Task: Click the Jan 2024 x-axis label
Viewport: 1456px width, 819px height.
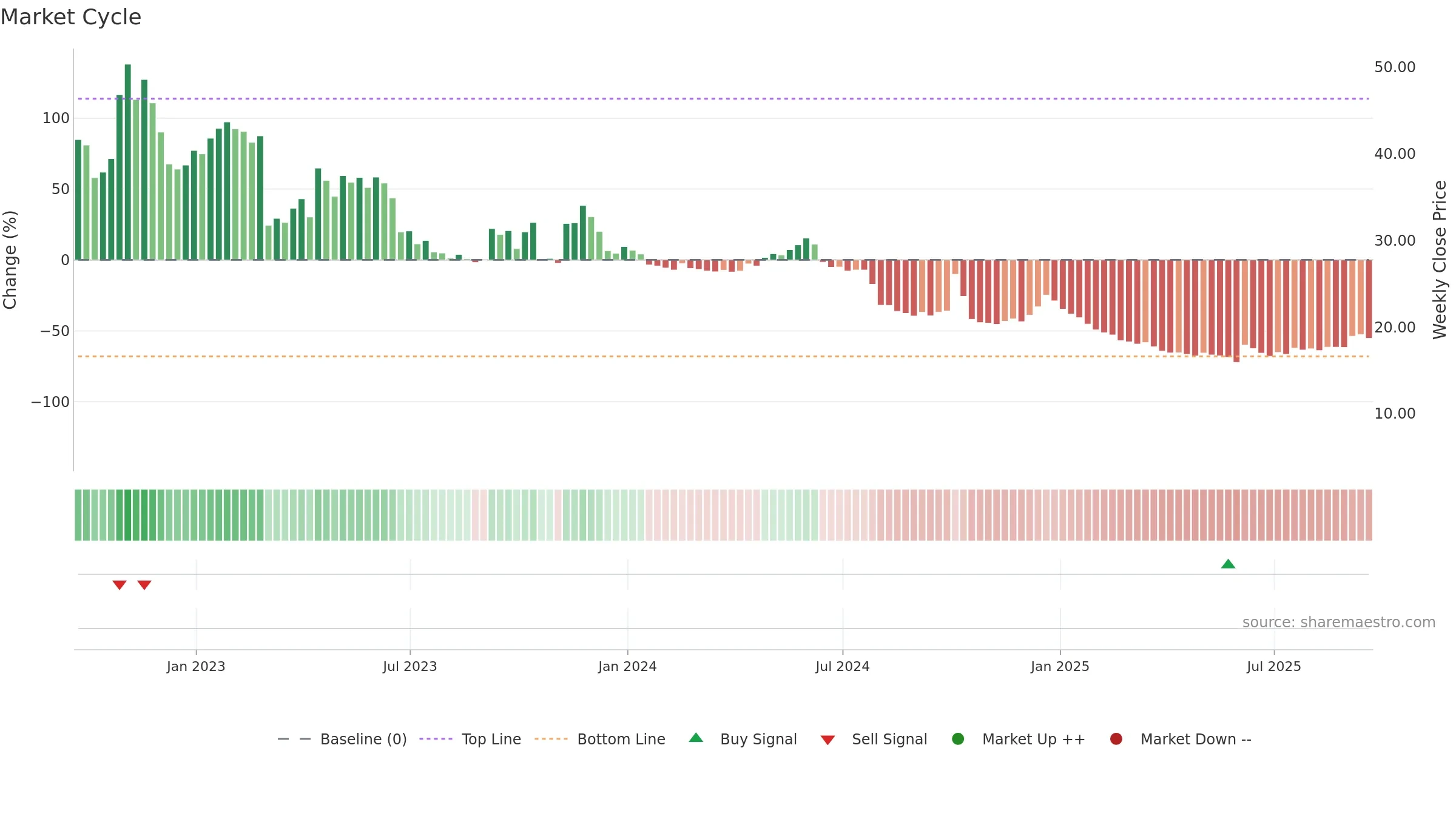Action: [x=627, y=667]
